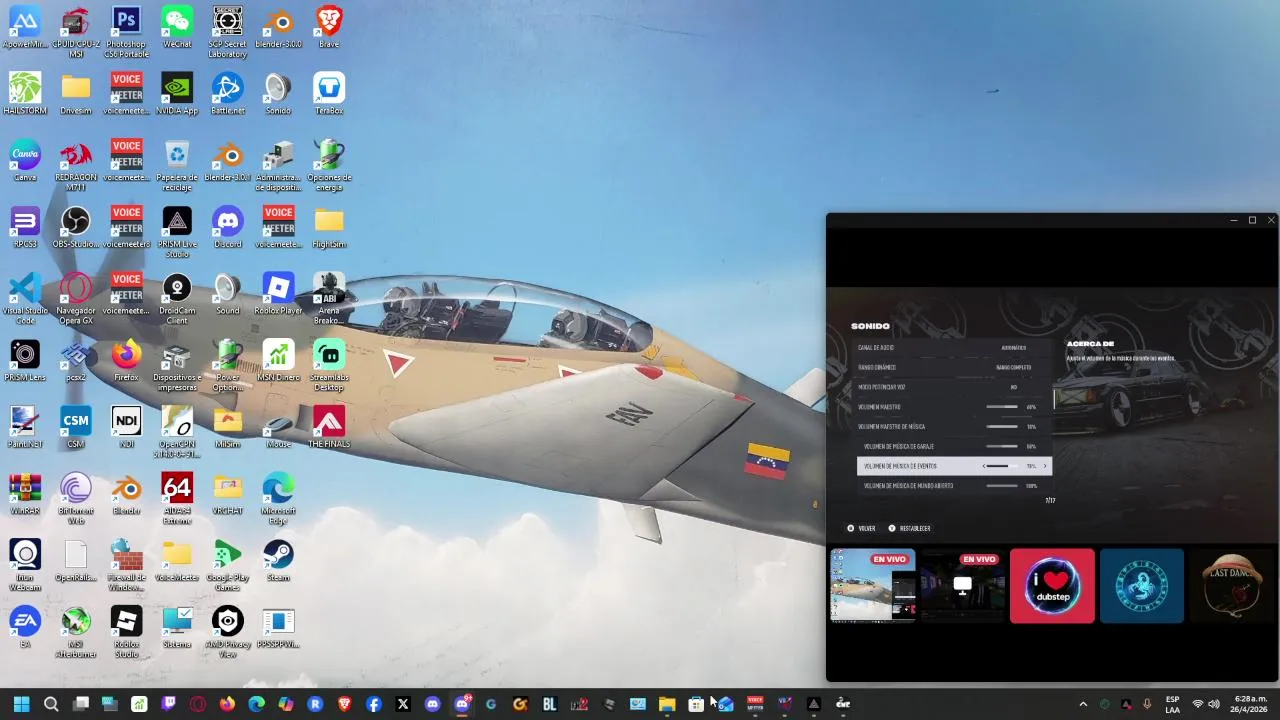Select the Papelera de reciclaje icon
This screenshot has width=1280, height=720.
pos(177,165)
